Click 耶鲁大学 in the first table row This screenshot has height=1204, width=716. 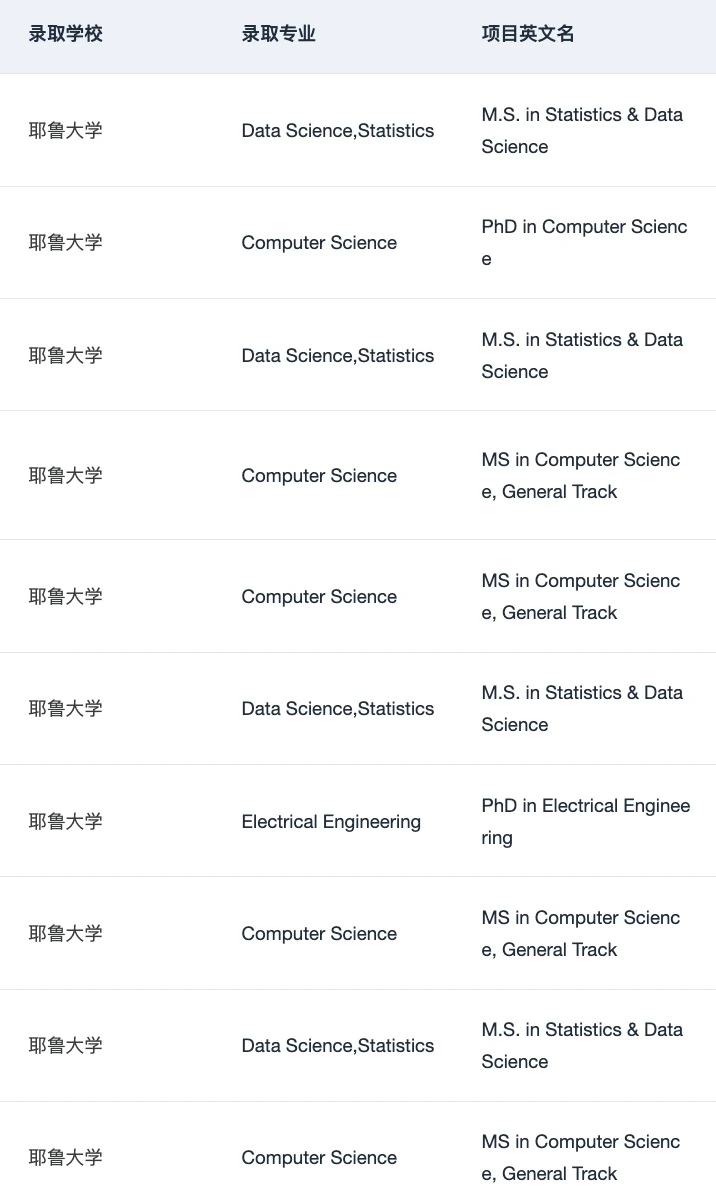[x=65, y=131]
